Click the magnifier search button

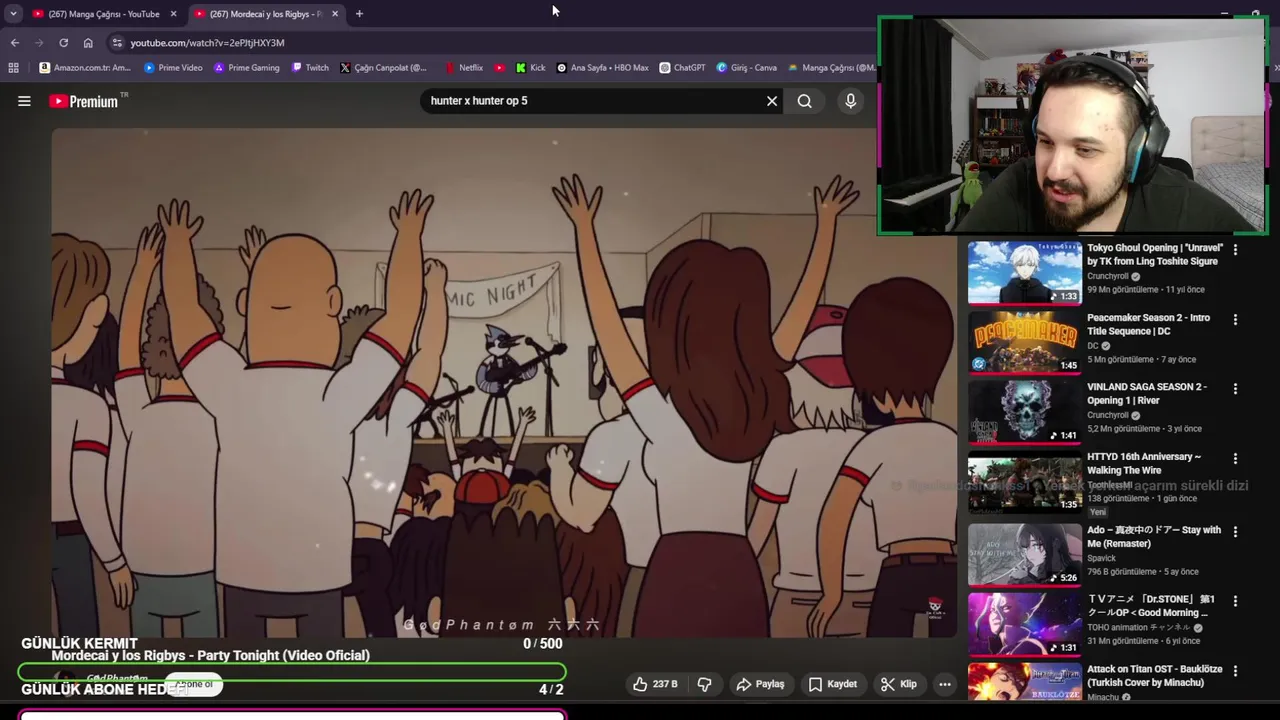(x=805, y=101)
